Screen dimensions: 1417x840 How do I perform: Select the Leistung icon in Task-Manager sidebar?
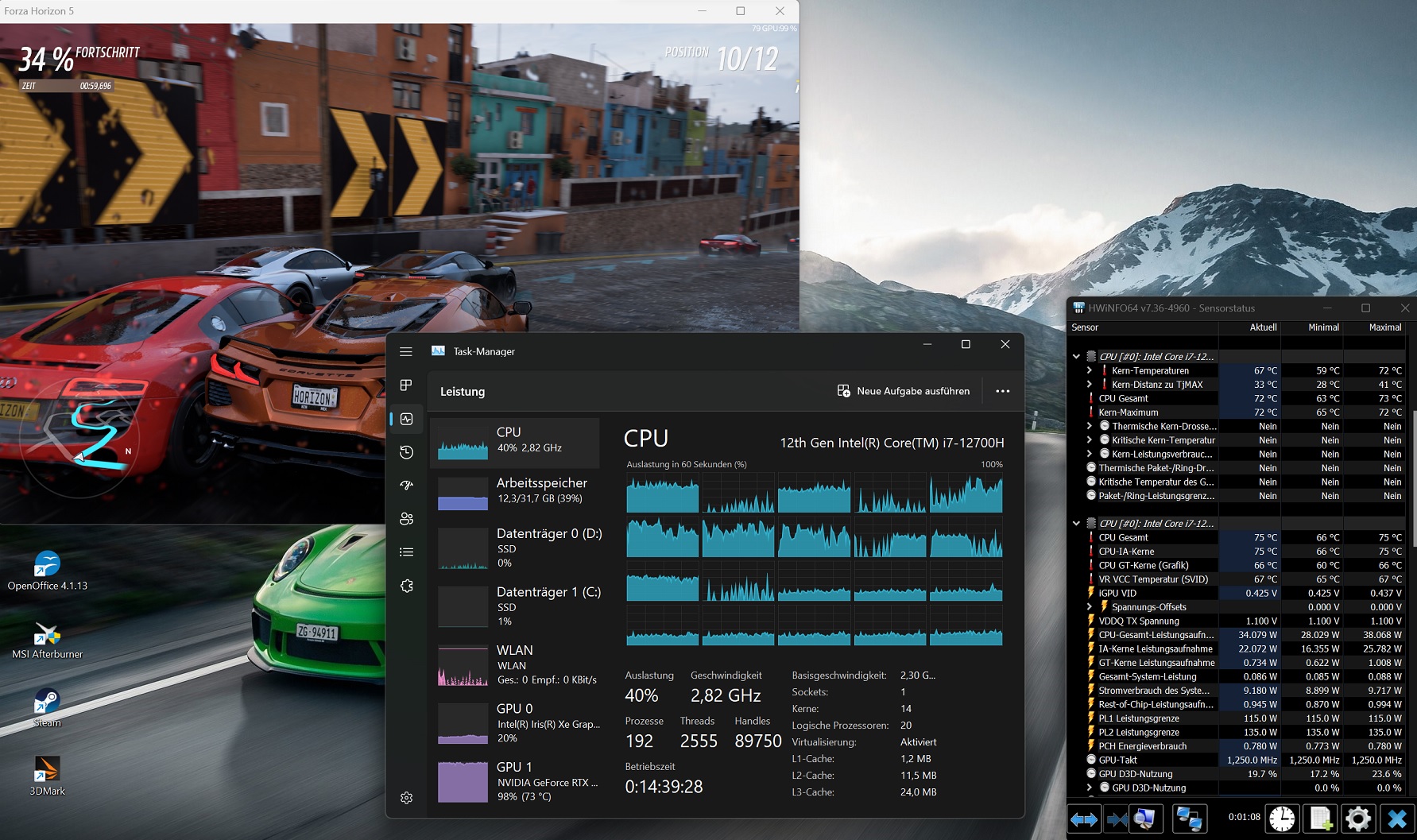point(406,419)
